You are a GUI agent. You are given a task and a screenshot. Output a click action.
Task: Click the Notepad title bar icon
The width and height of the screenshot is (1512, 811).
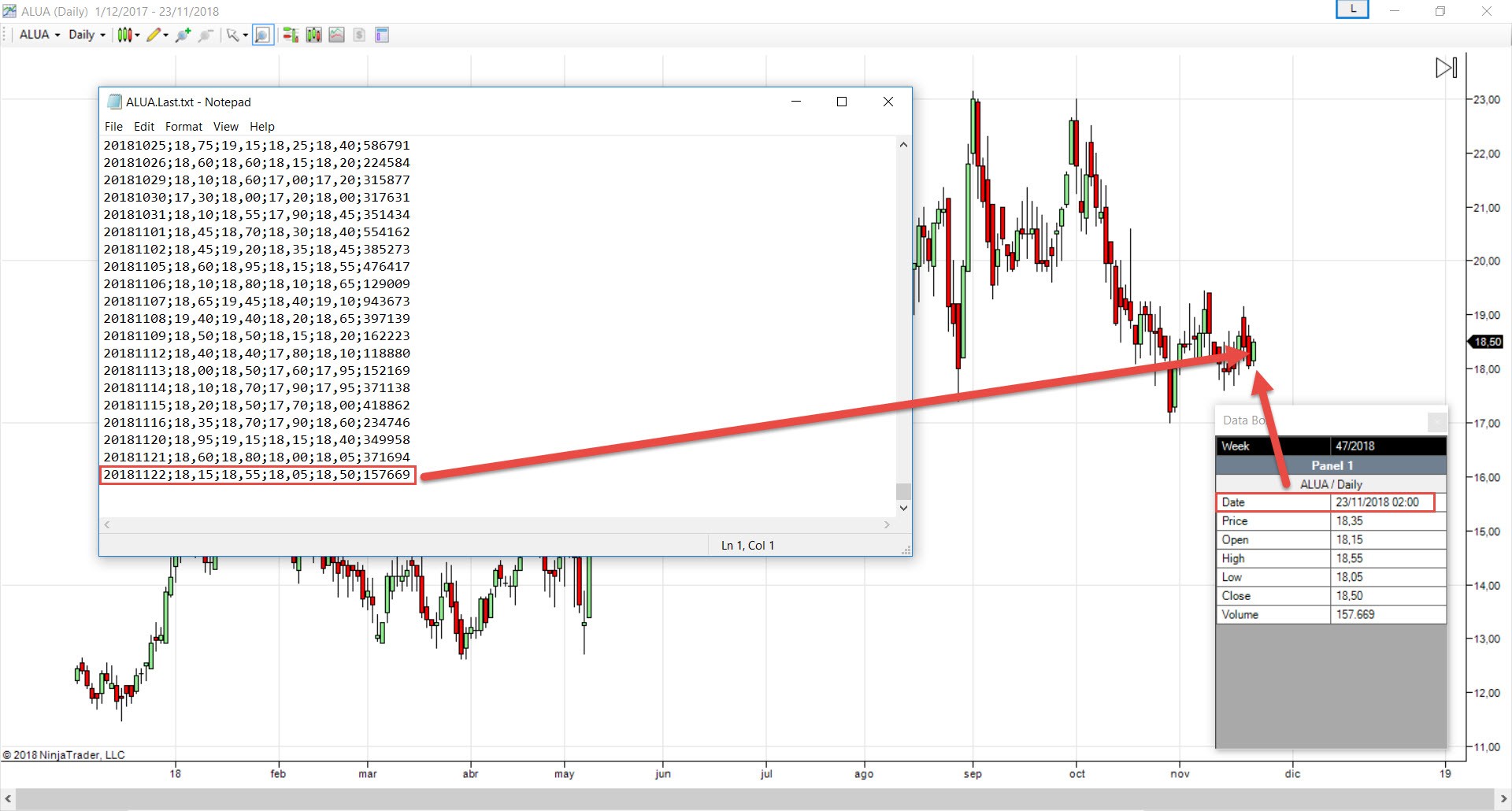click(115, 102)
